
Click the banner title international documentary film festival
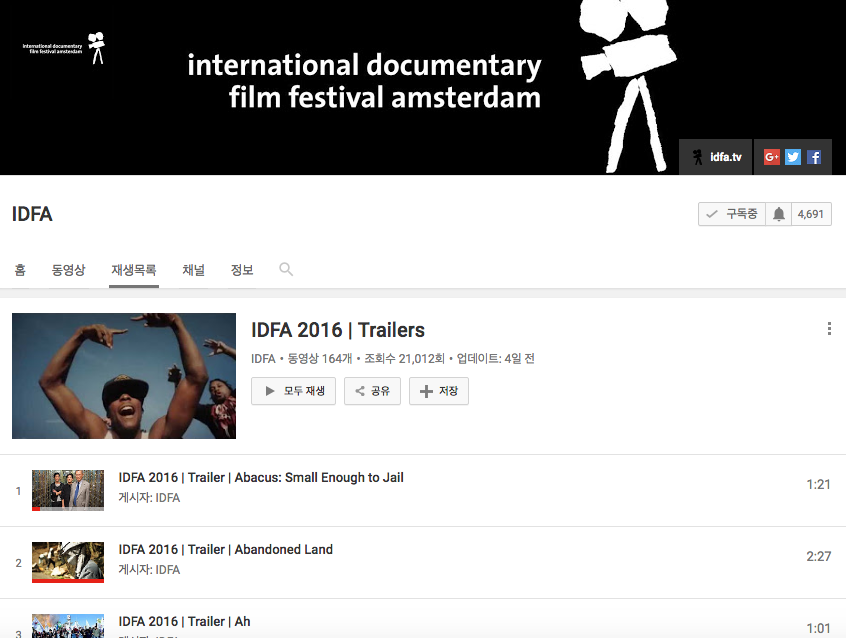tap(364, 81)
